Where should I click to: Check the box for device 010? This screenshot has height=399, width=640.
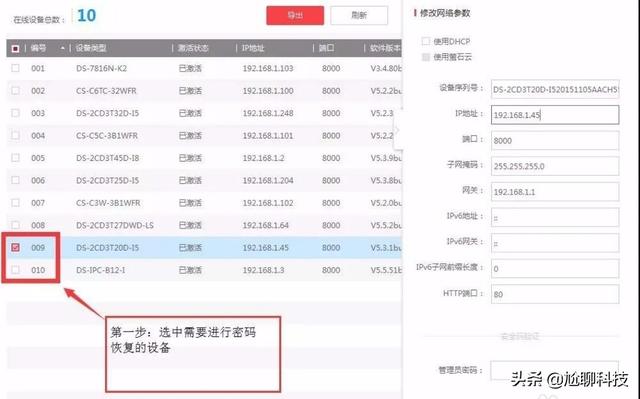pos(15,270)
